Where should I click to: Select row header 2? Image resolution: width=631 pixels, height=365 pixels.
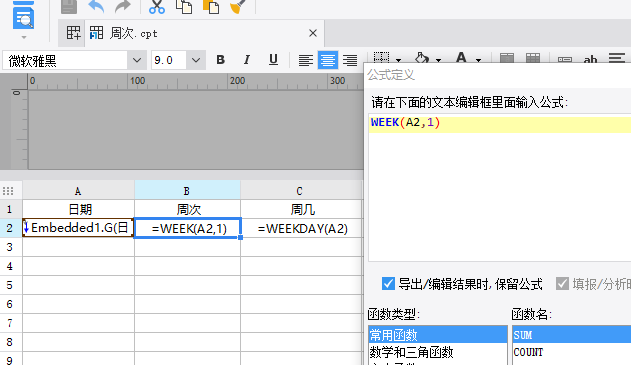tap(10, 228)
